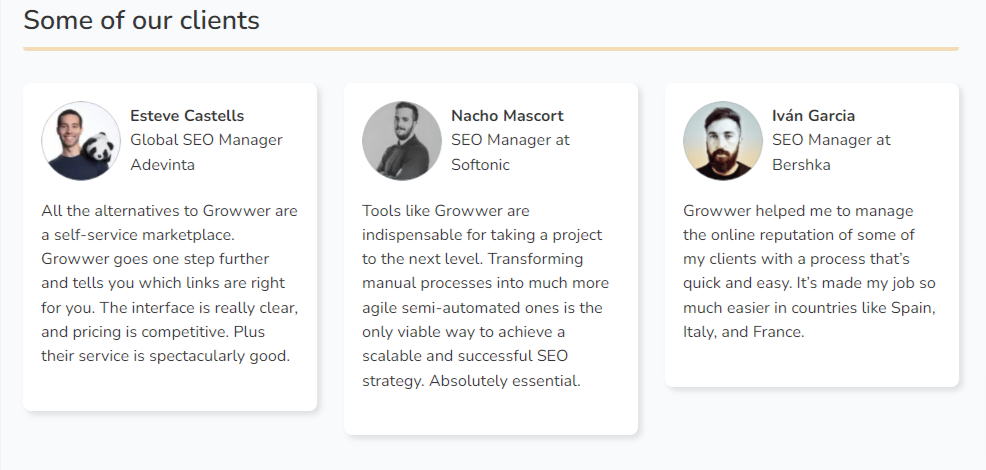Click Esteve Castells' avatar photo with panda
This screenshot has width=986, height=470.
tap(81, 141)
